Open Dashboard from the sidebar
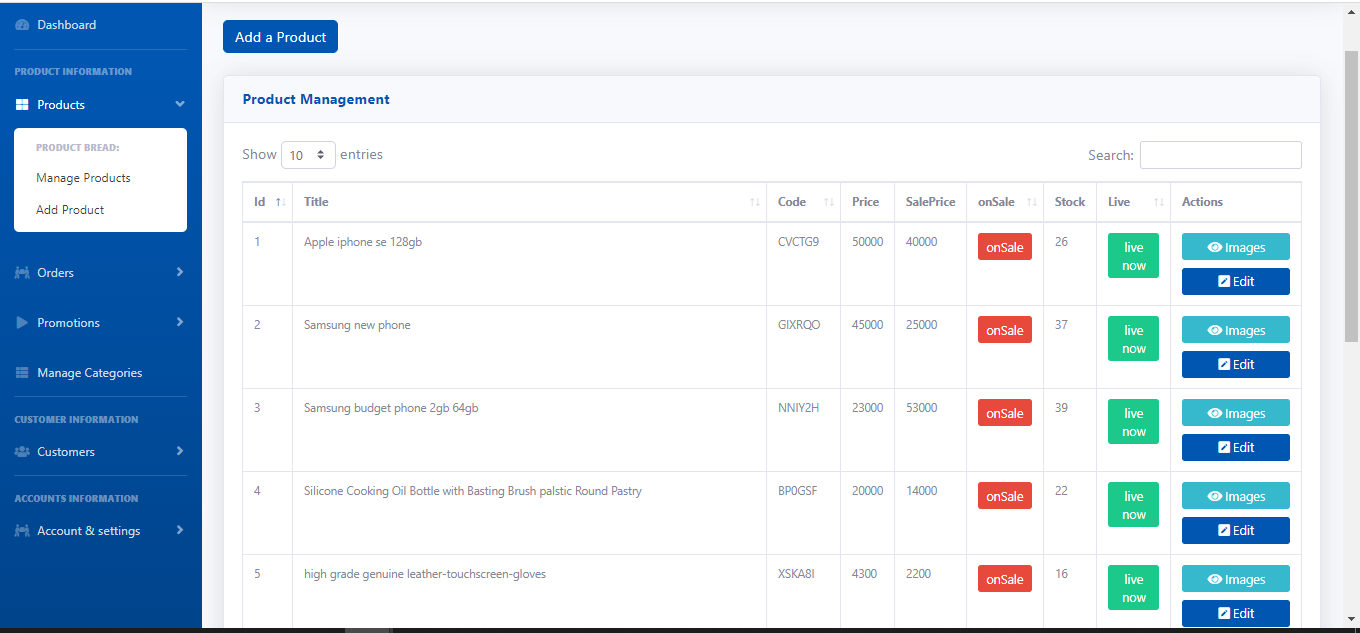Viewport: 1360px width, 633px height. [x=67, y=25]
